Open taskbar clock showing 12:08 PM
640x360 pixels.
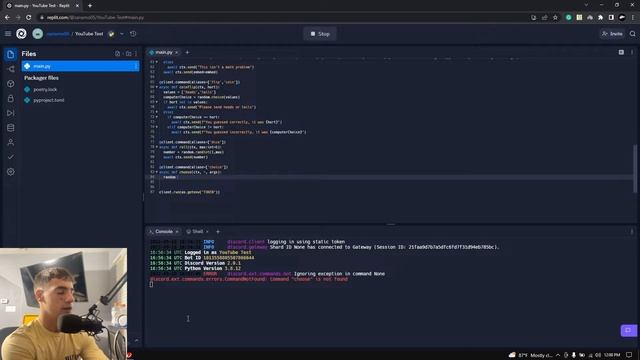coord(612,355)
